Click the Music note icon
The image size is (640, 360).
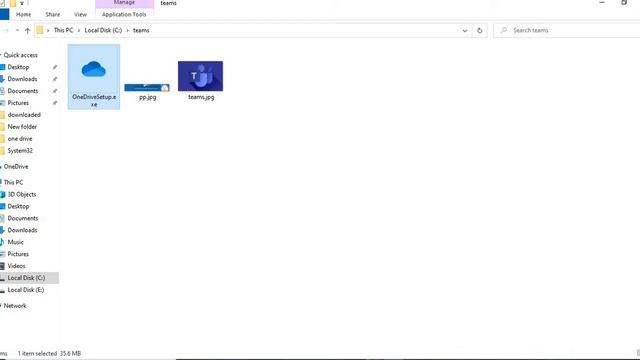[2, 242]
